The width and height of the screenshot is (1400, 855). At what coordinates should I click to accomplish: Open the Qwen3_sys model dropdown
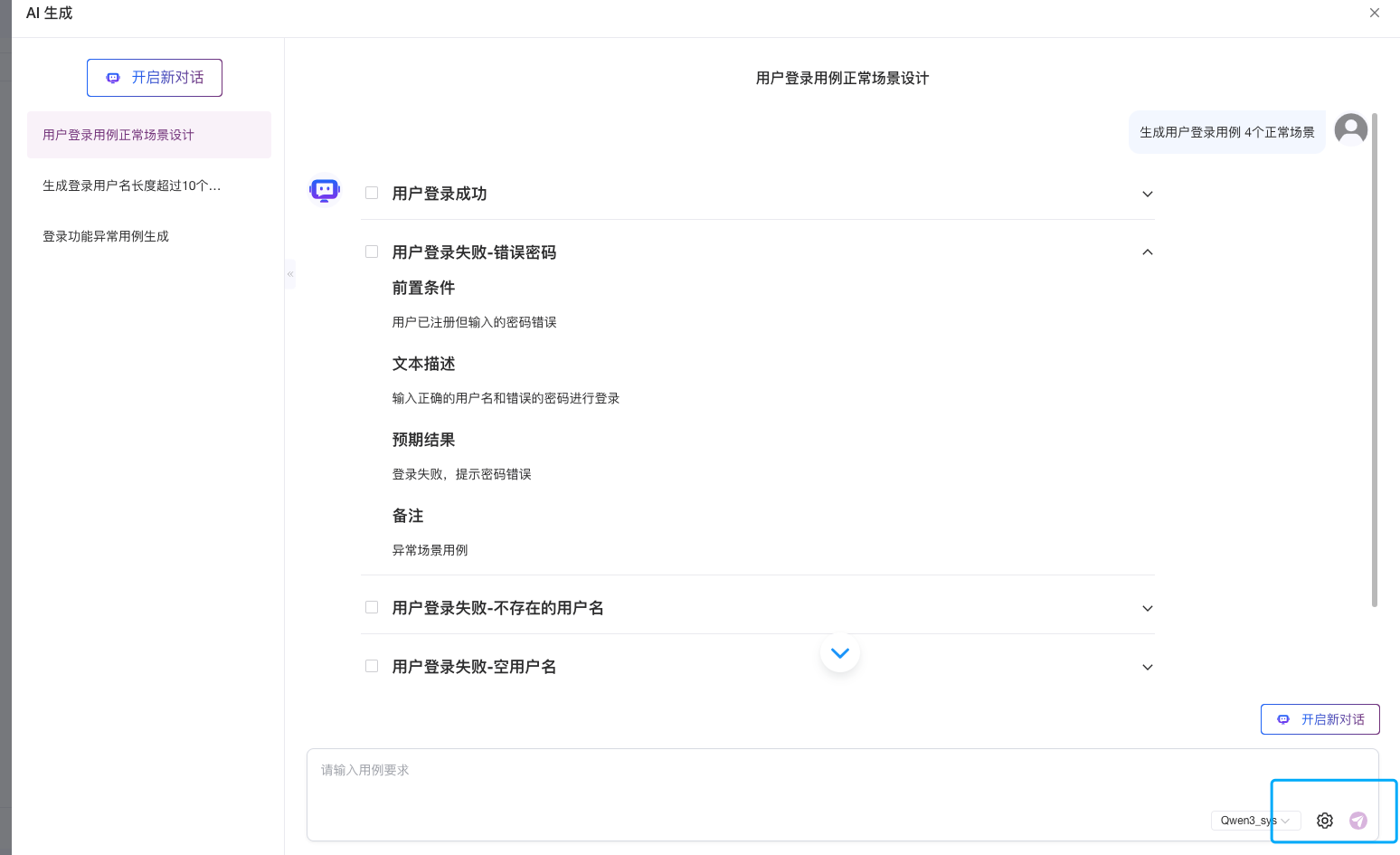(1255, 821)
